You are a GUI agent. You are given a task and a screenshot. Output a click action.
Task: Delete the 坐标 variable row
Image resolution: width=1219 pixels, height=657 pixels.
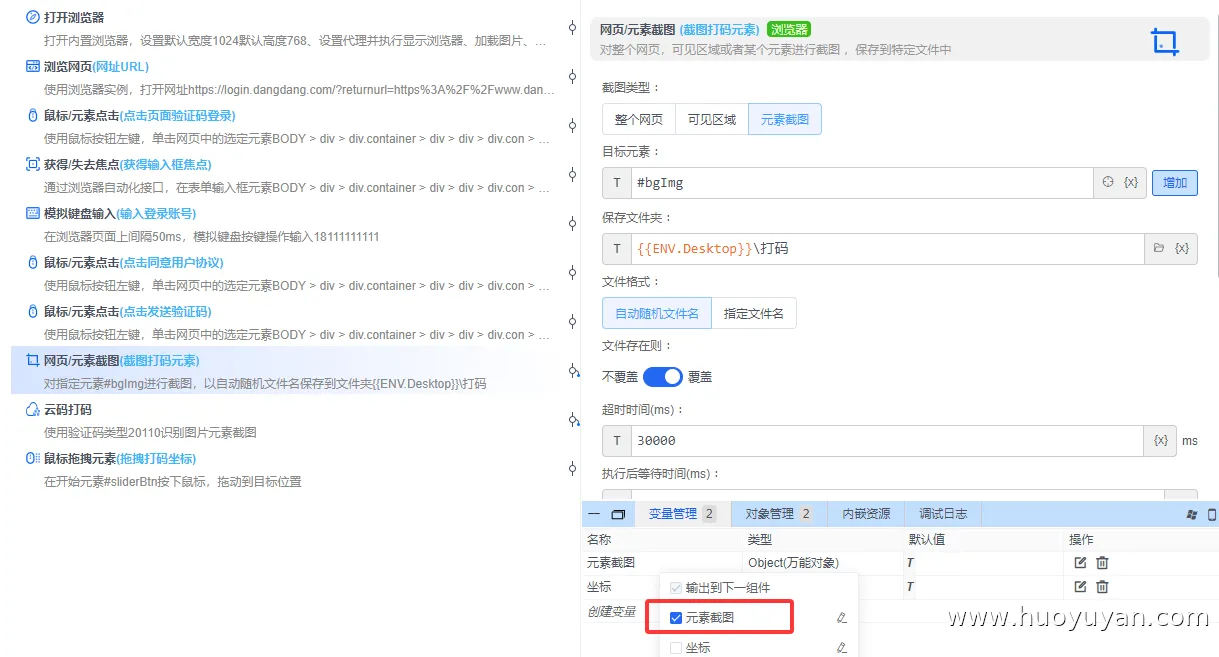[1102, 587]
